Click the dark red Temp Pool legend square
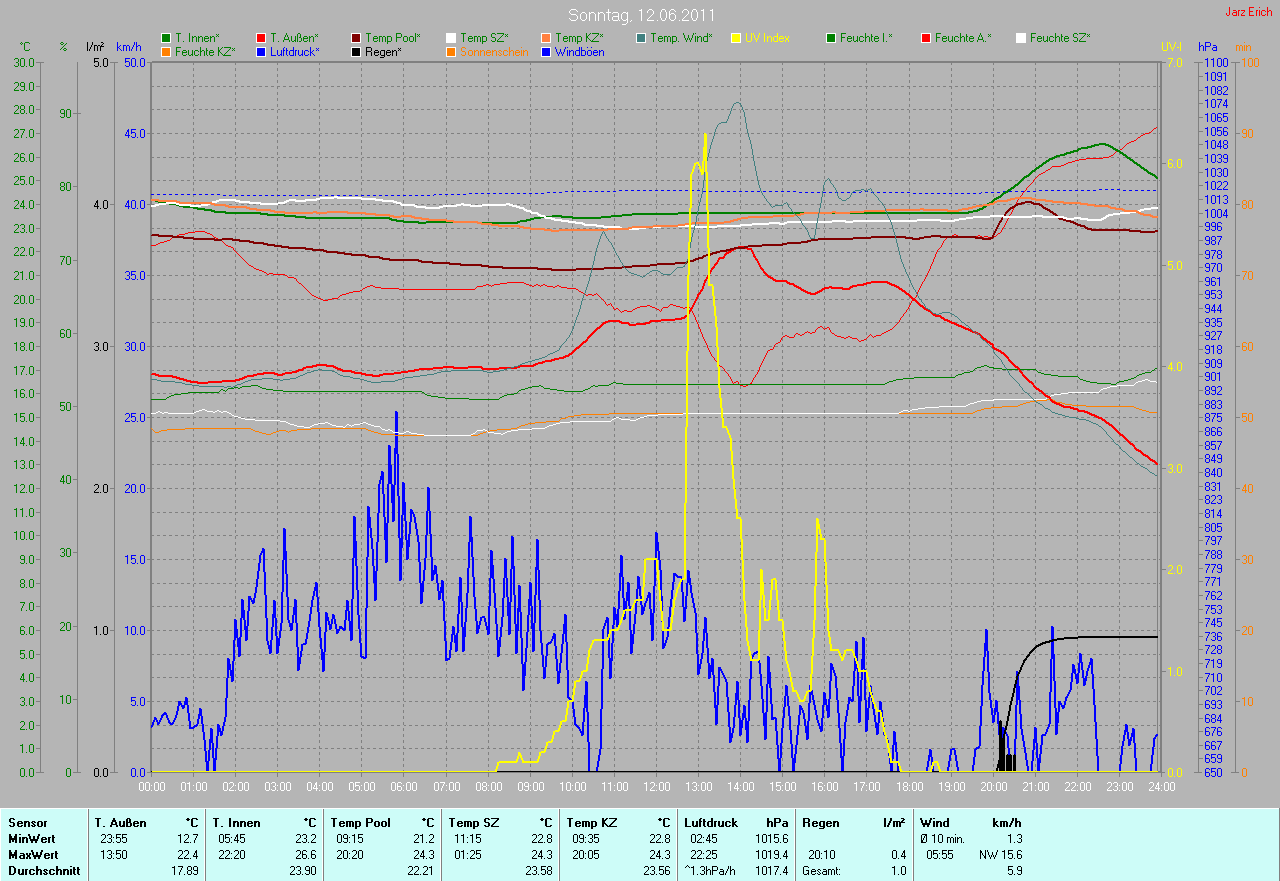 click(x=356, y=38)
